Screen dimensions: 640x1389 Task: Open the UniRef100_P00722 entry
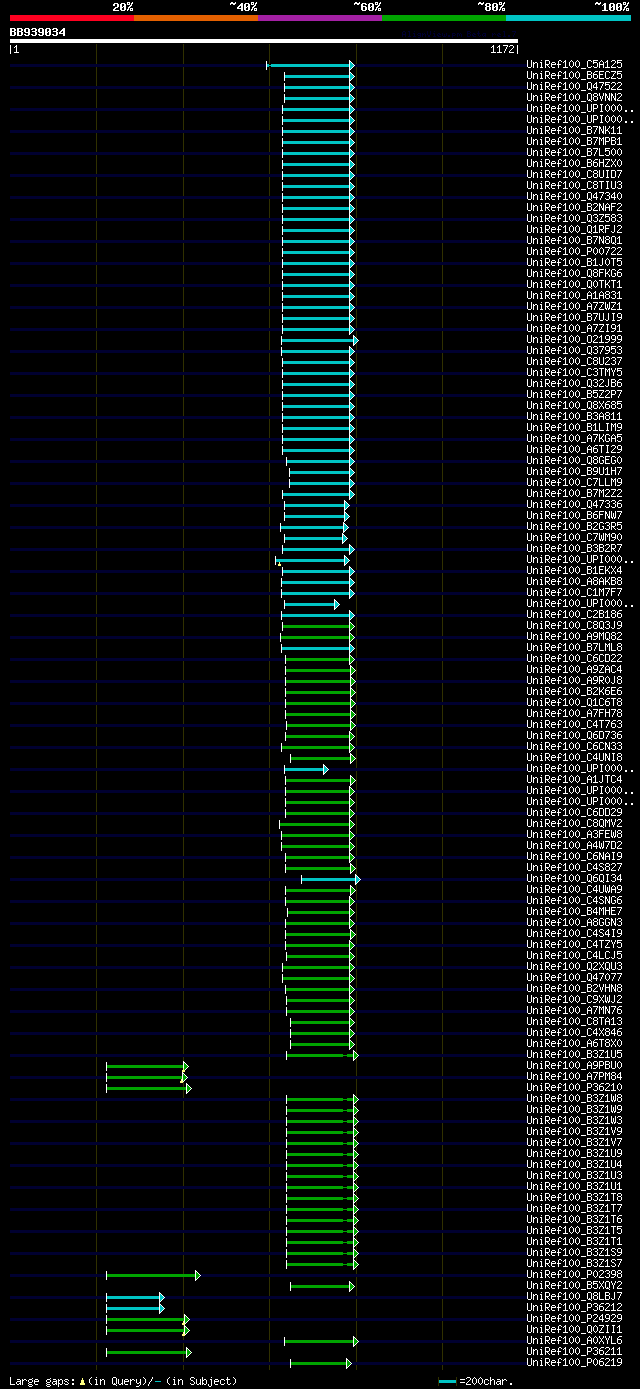click(x=574, y=251)
